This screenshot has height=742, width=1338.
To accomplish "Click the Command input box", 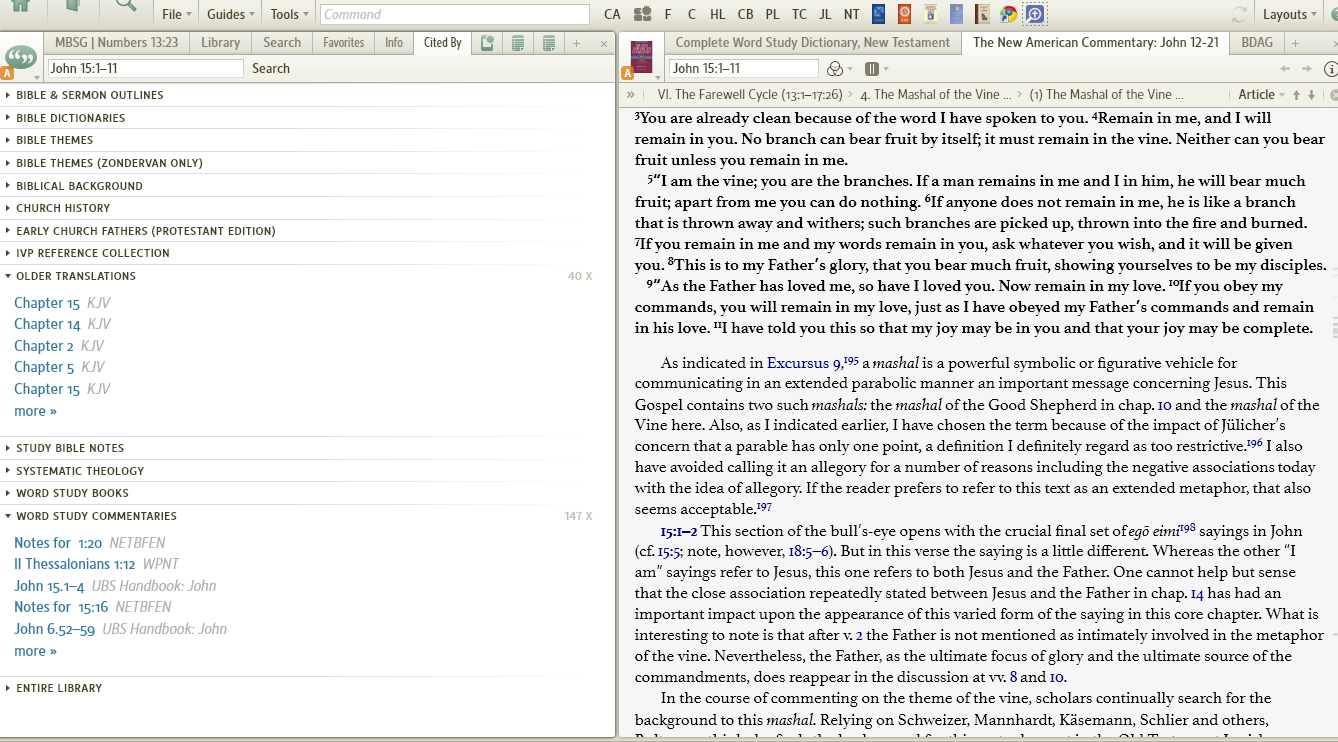I will [455, 14].
